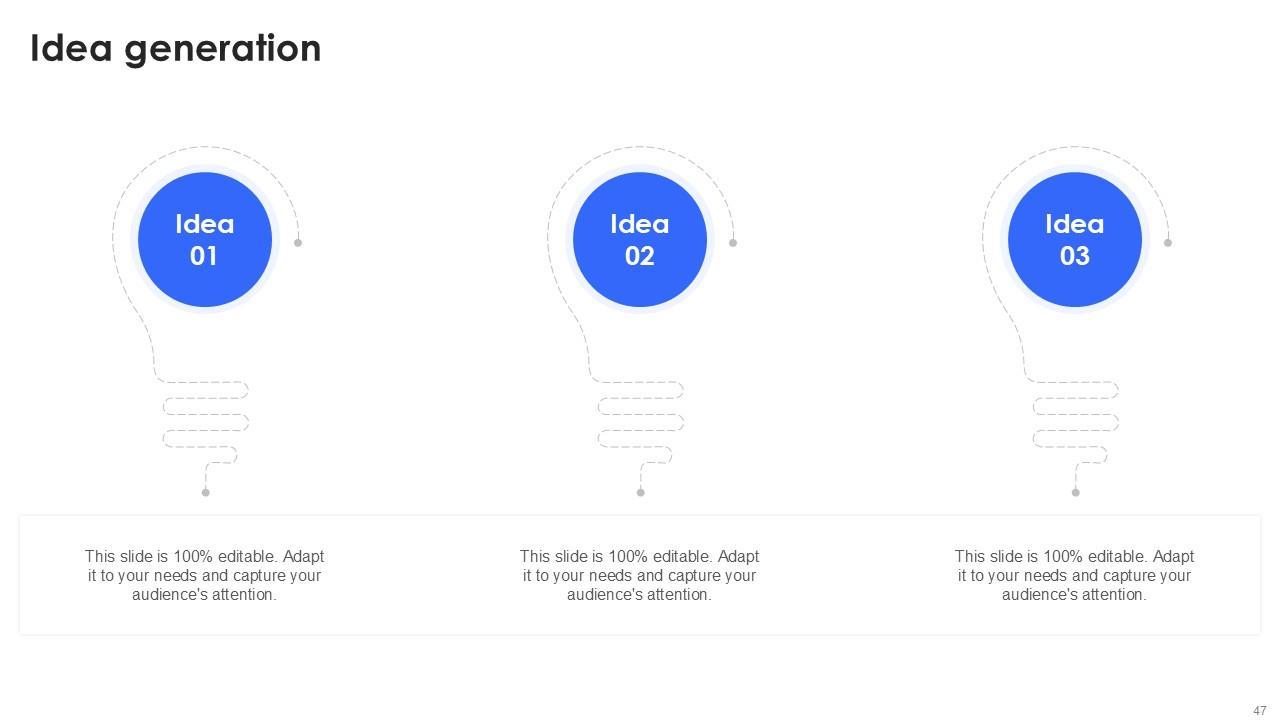
Task: Click the screw-base coils of the middle bulb
Action: 640,415
